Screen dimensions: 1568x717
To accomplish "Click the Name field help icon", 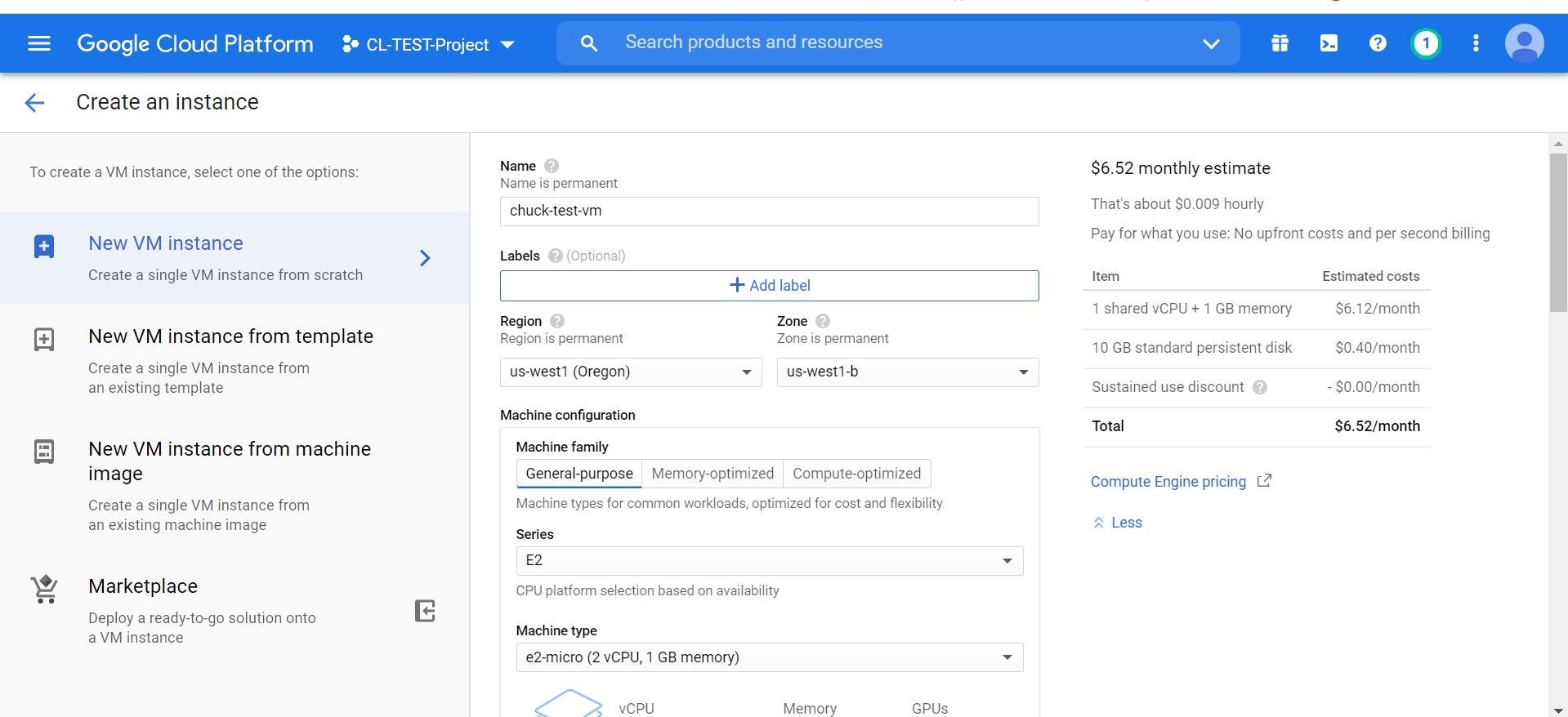I will coord(552,166).
